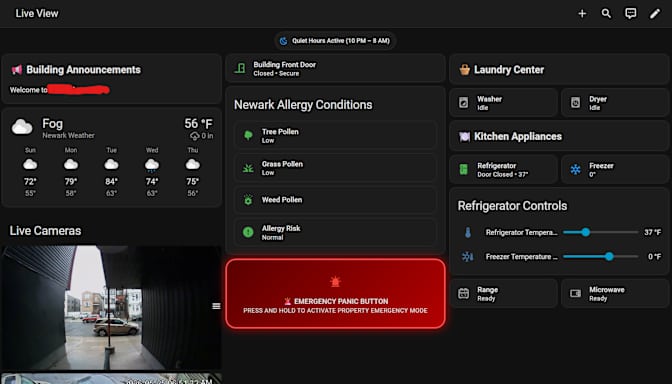Viewport: 672px width, 384px height.
Task: Click the Live View title
Action: tap(37, 14)
